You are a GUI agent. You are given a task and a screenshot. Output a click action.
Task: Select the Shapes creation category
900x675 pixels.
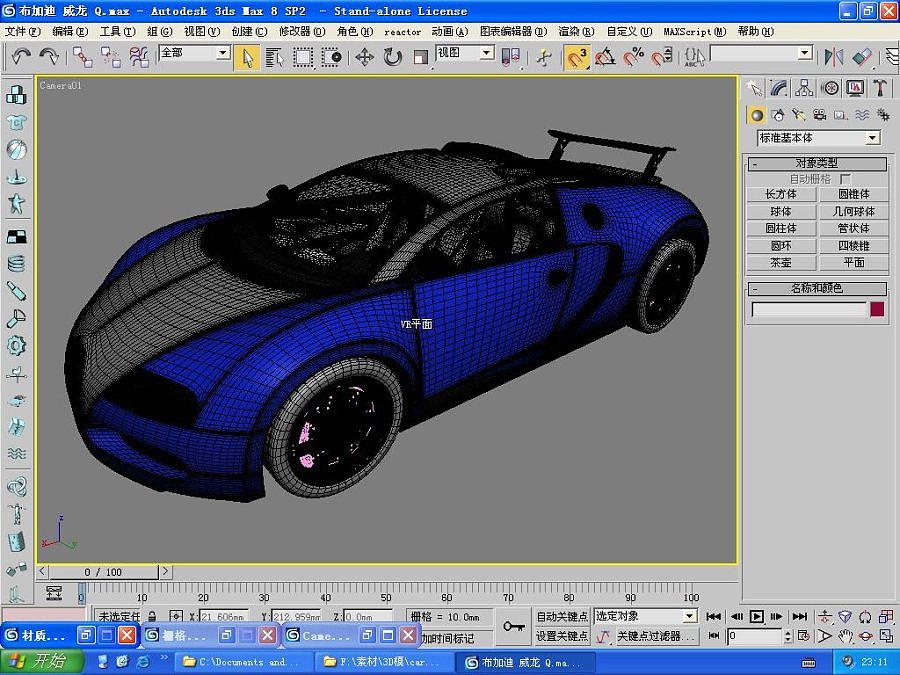tap(778, 115)
